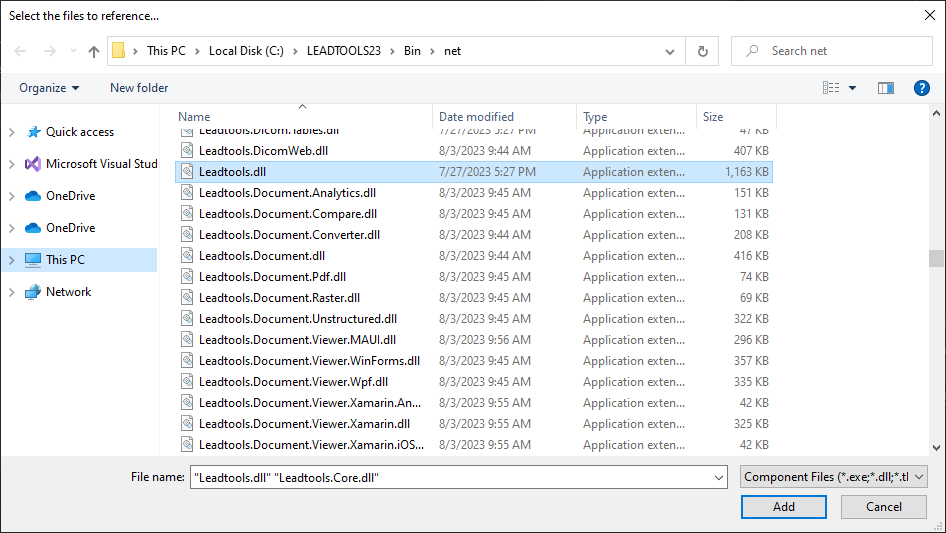The height and width of the screenshot is (533, 946).
Task: Click the Add button
Action: click(x=784, y=507)
